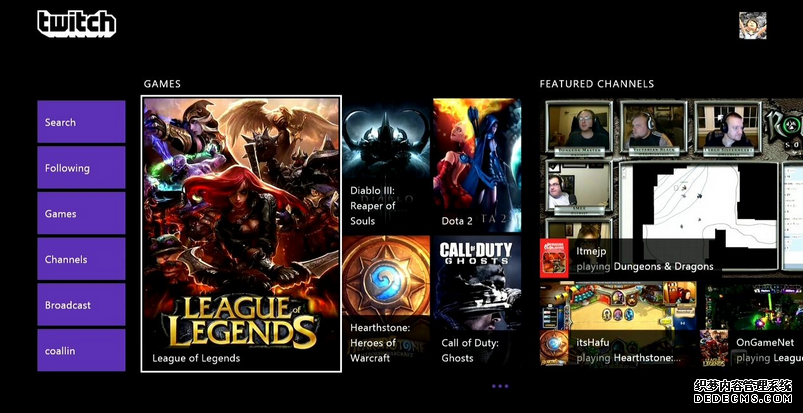This screenshot has width=803, height=413.
Task: Click the League icon beside OnGameNet
Action: point(714,348)
